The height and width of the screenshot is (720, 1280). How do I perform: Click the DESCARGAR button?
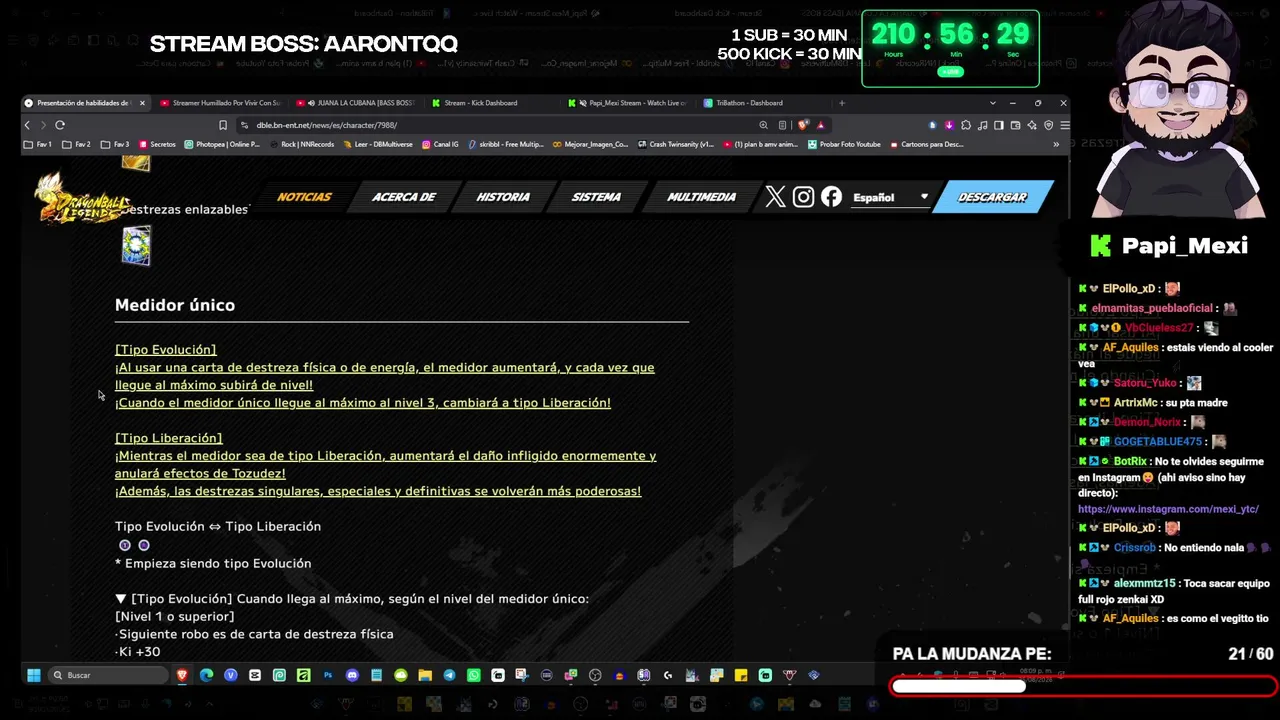(993, 197)
